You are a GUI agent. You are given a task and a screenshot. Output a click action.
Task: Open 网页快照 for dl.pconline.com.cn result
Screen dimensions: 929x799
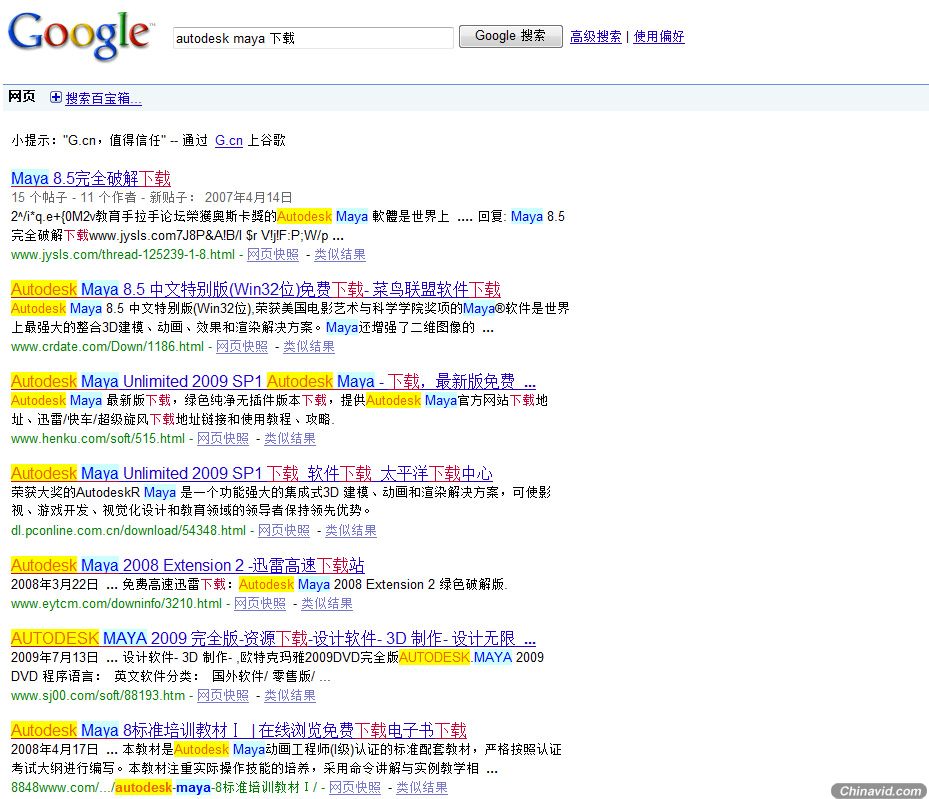pos(284,531)
